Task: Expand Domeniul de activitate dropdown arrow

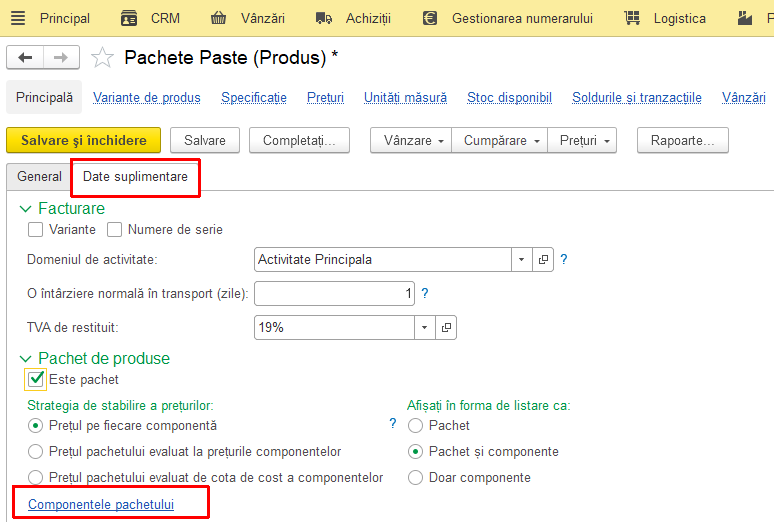Action: pyautogui.click(x=521, y=259)
